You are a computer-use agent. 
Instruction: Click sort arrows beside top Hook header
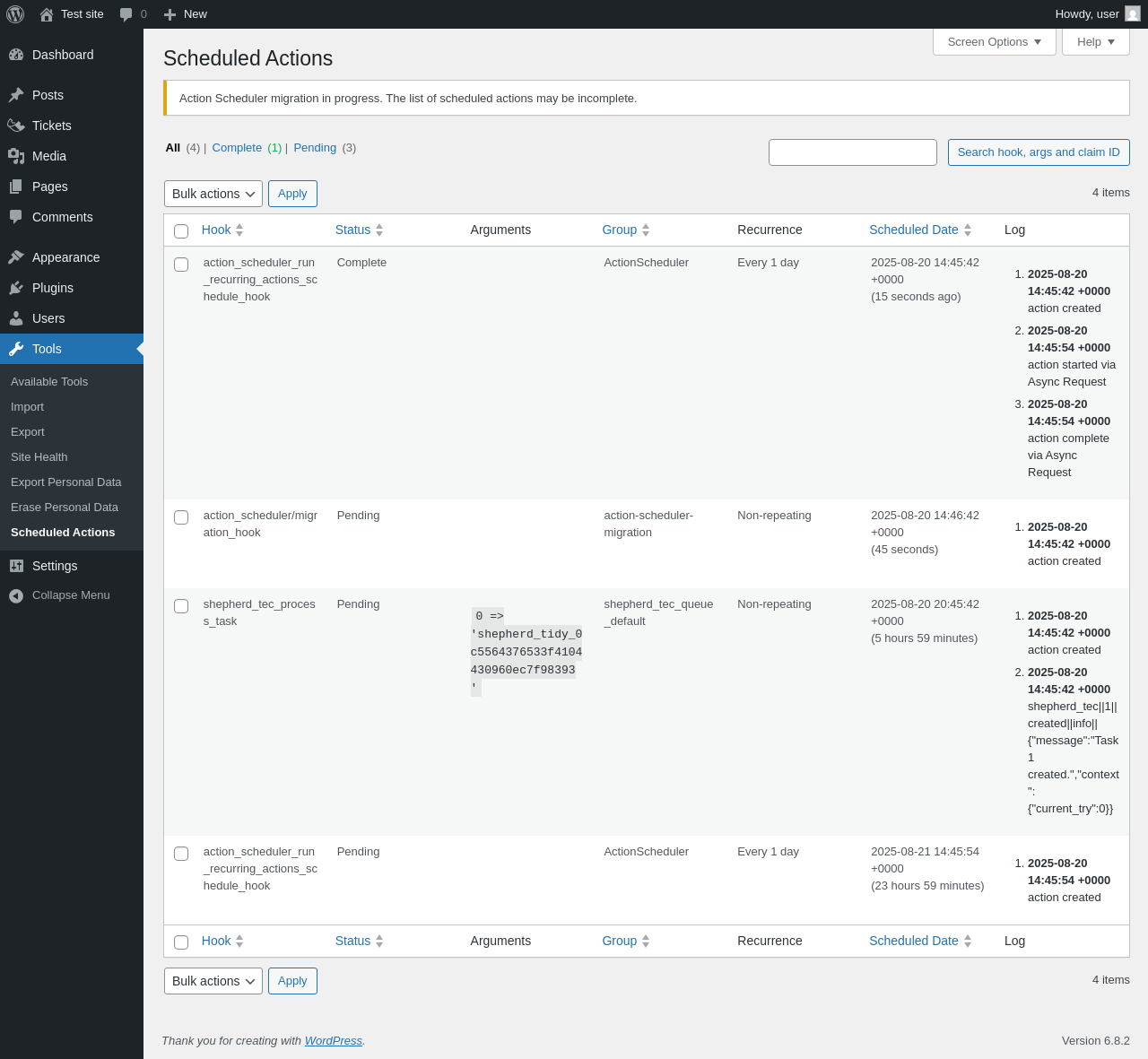click(x=239, y=230)
